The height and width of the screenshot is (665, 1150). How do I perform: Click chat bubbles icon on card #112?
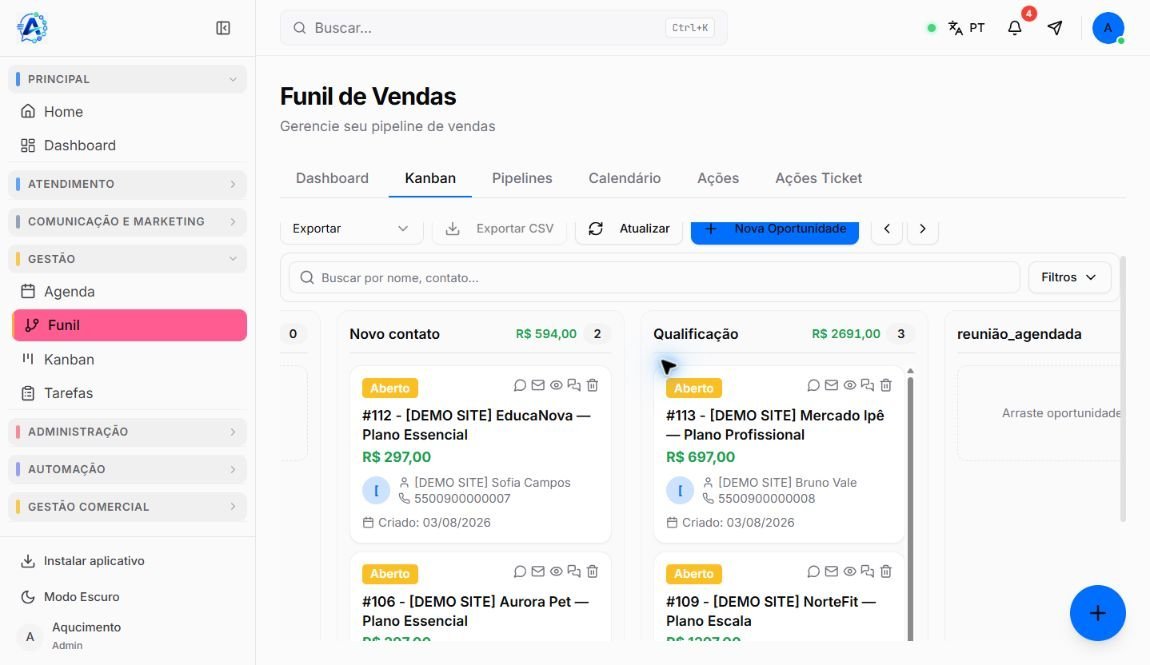click(574, 385)
